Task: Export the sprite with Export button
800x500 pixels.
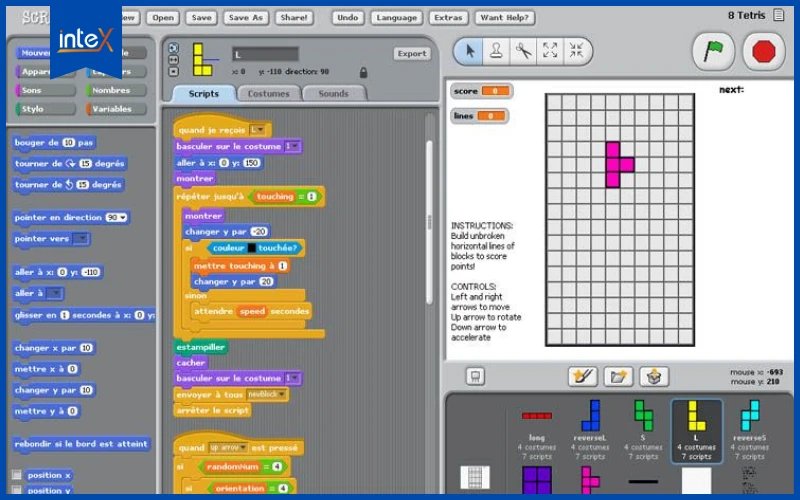Action: [412, 54]
